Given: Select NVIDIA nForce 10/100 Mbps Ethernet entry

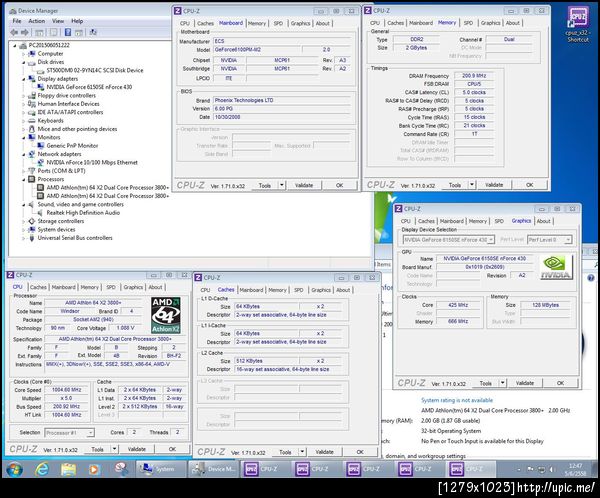Looking at the screenshot, I should (x=92, y=163).
